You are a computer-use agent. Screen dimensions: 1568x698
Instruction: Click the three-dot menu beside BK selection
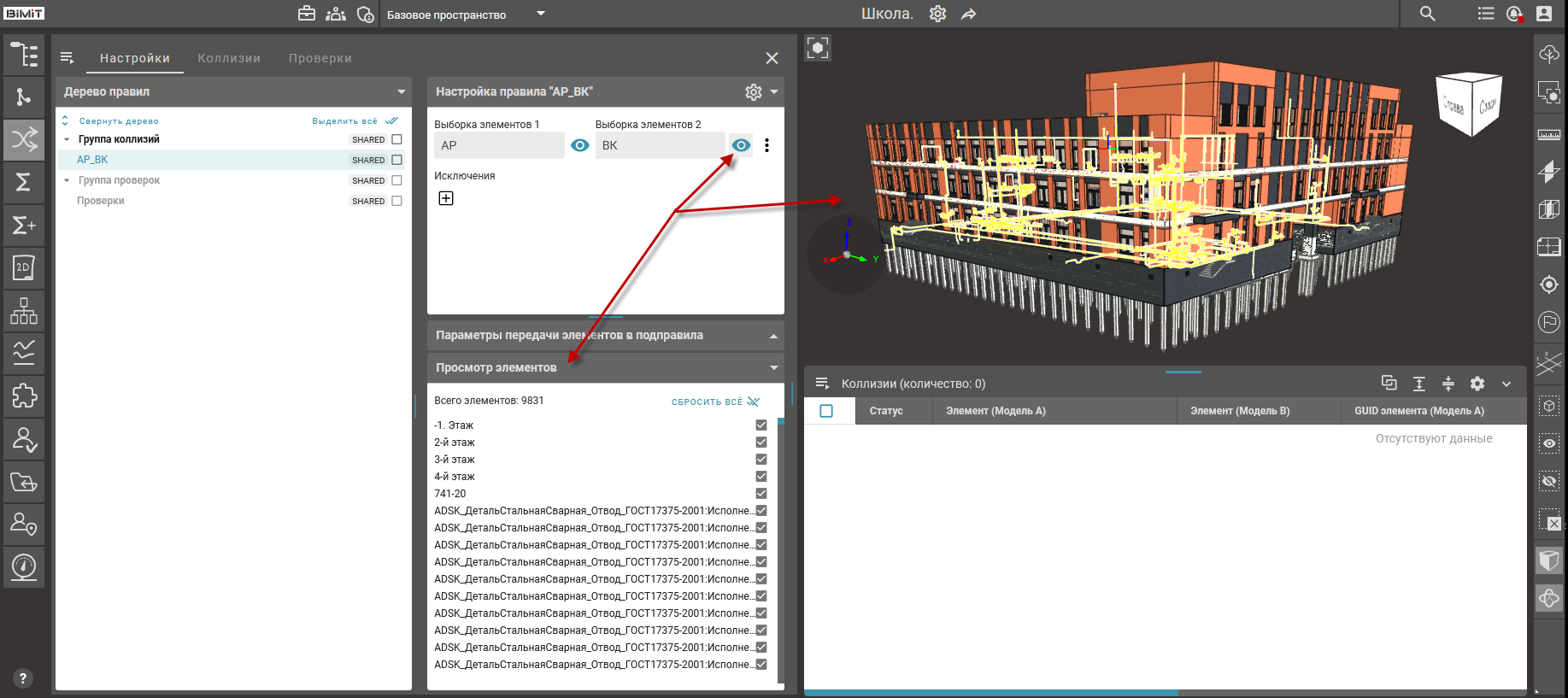[x=766, y=145]
